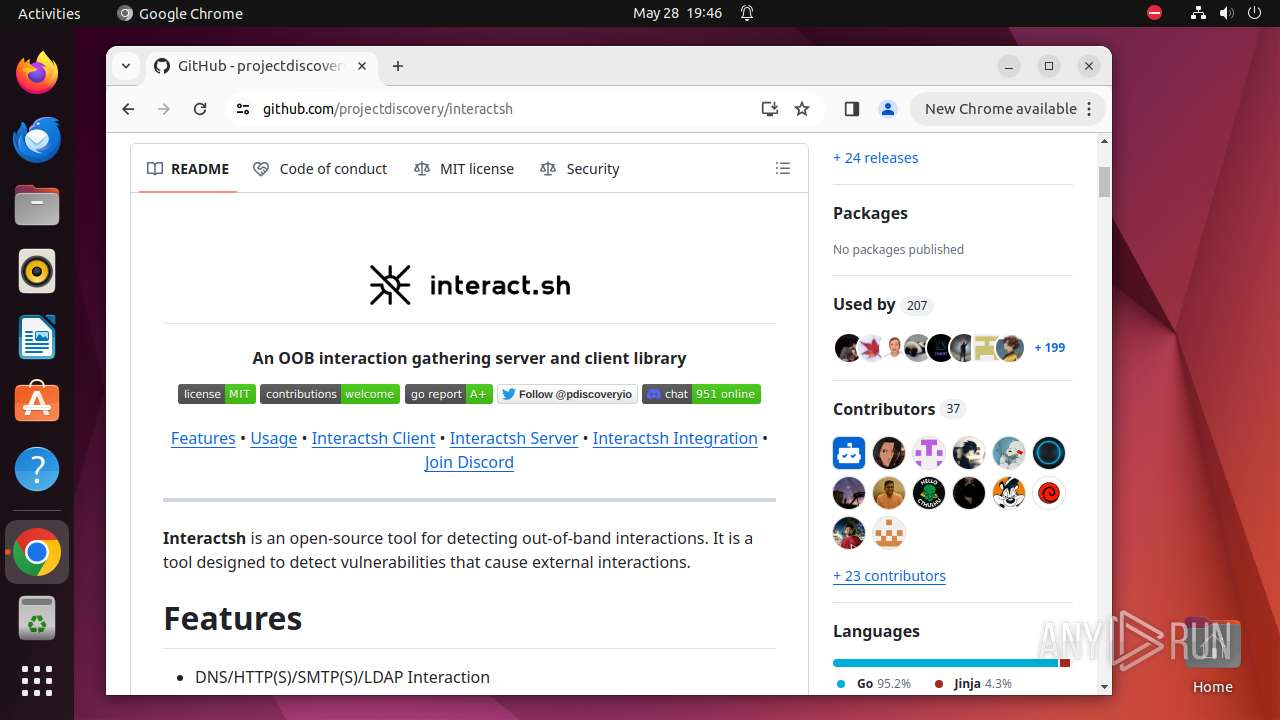
Task: Open the contributions welcome badge
Action: tap(330, 394)
